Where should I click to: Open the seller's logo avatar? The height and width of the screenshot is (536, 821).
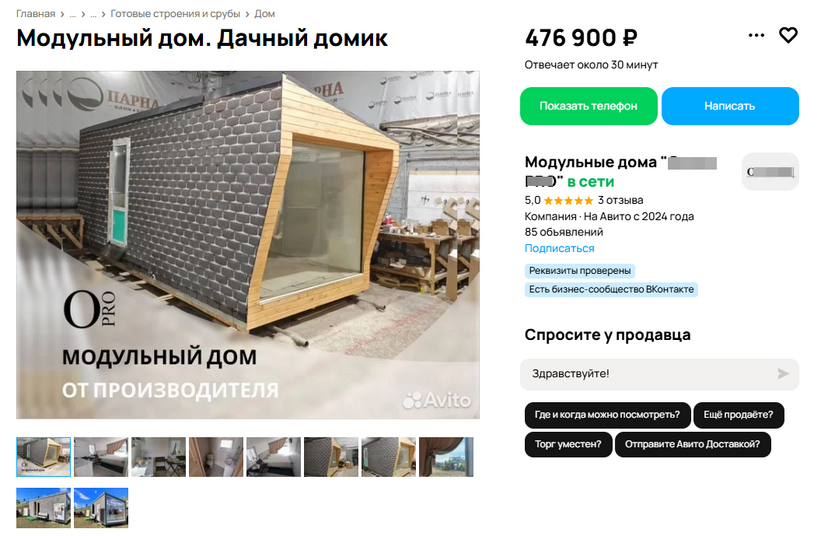click(770, 171)
